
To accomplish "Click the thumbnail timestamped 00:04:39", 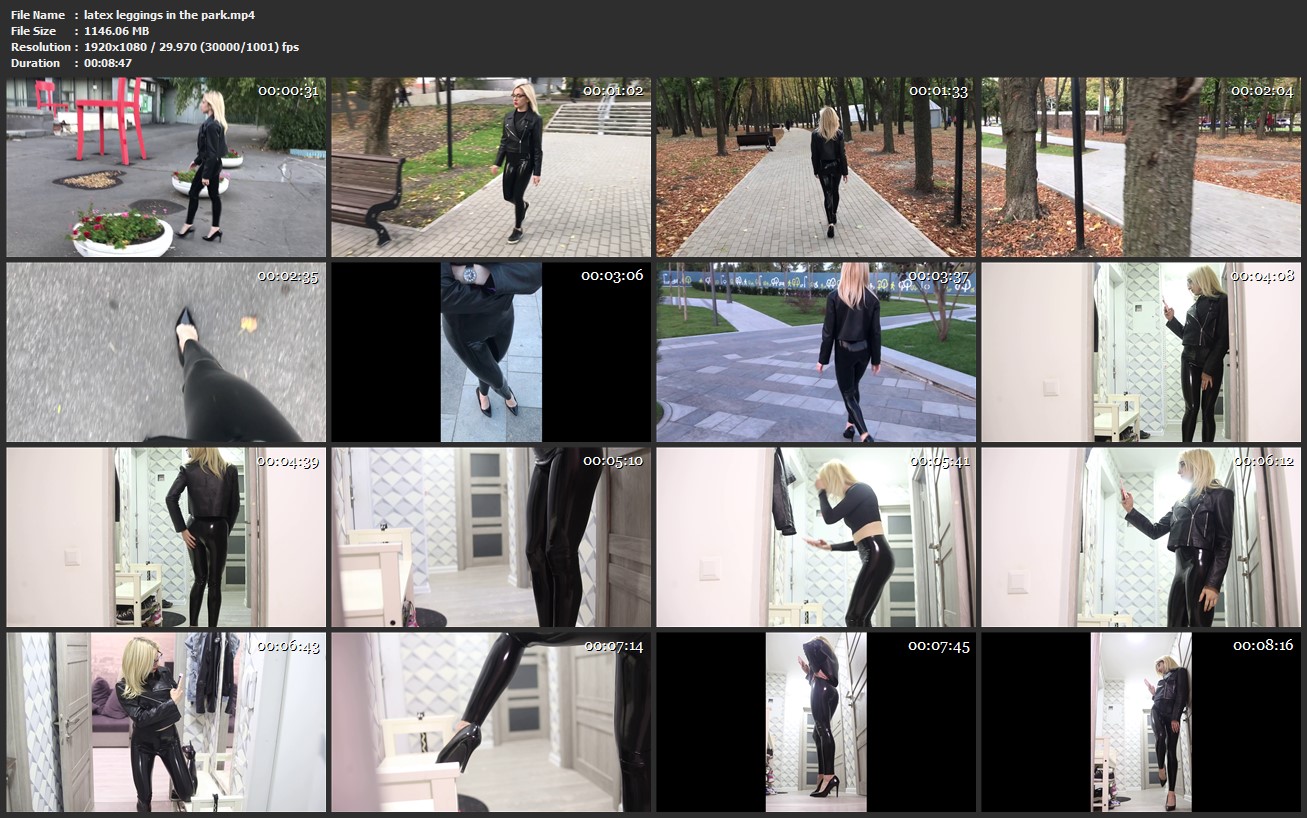I will pyautogui.click(x=166, y=537).
